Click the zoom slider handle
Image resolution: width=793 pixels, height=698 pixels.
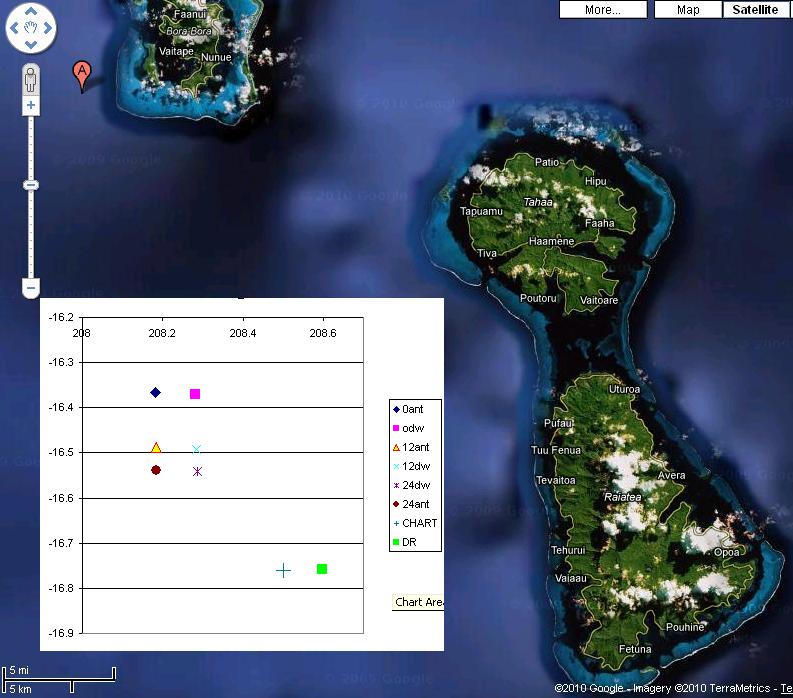point(31,185)
